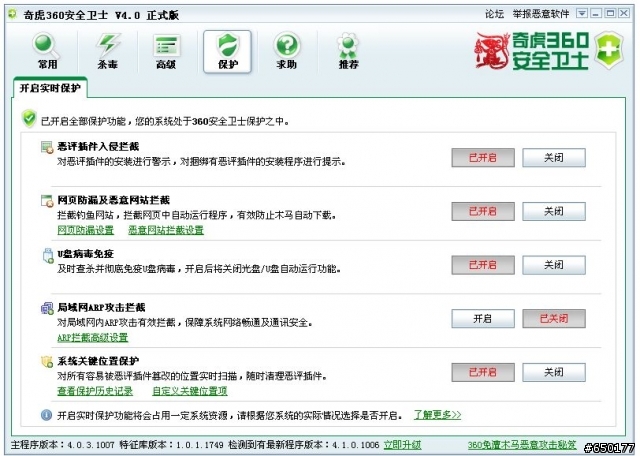Open the 杀毒 lightning toolbar icon
The image size is (640, 456).
click(x=107, y=51)
